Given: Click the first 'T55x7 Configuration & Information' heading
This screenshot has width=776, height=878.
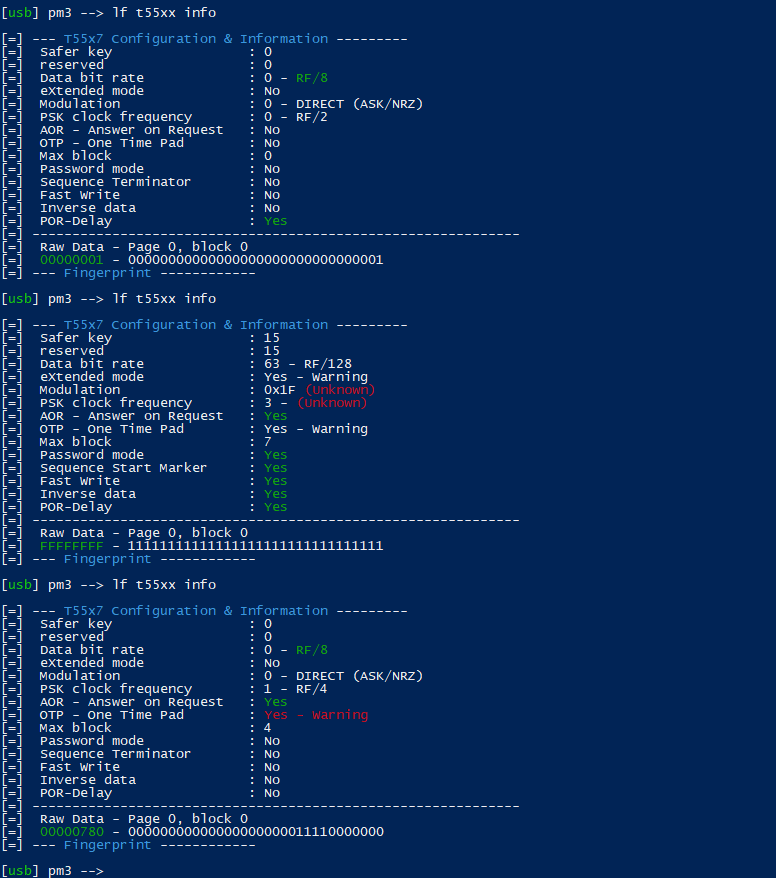Looking at the screenshot, I should (196, 39).
